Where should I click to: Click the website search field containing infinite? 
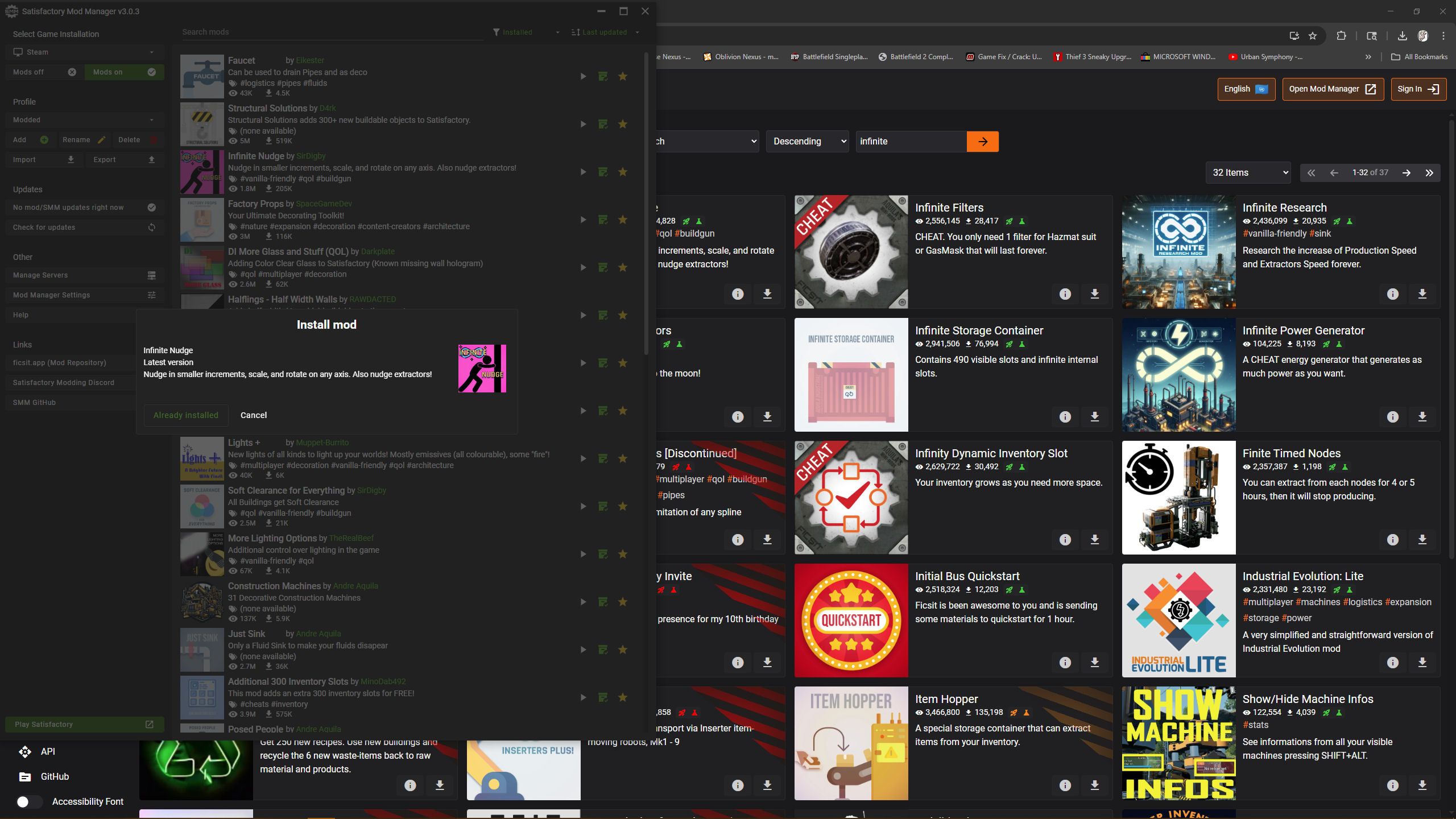point(911,142)
